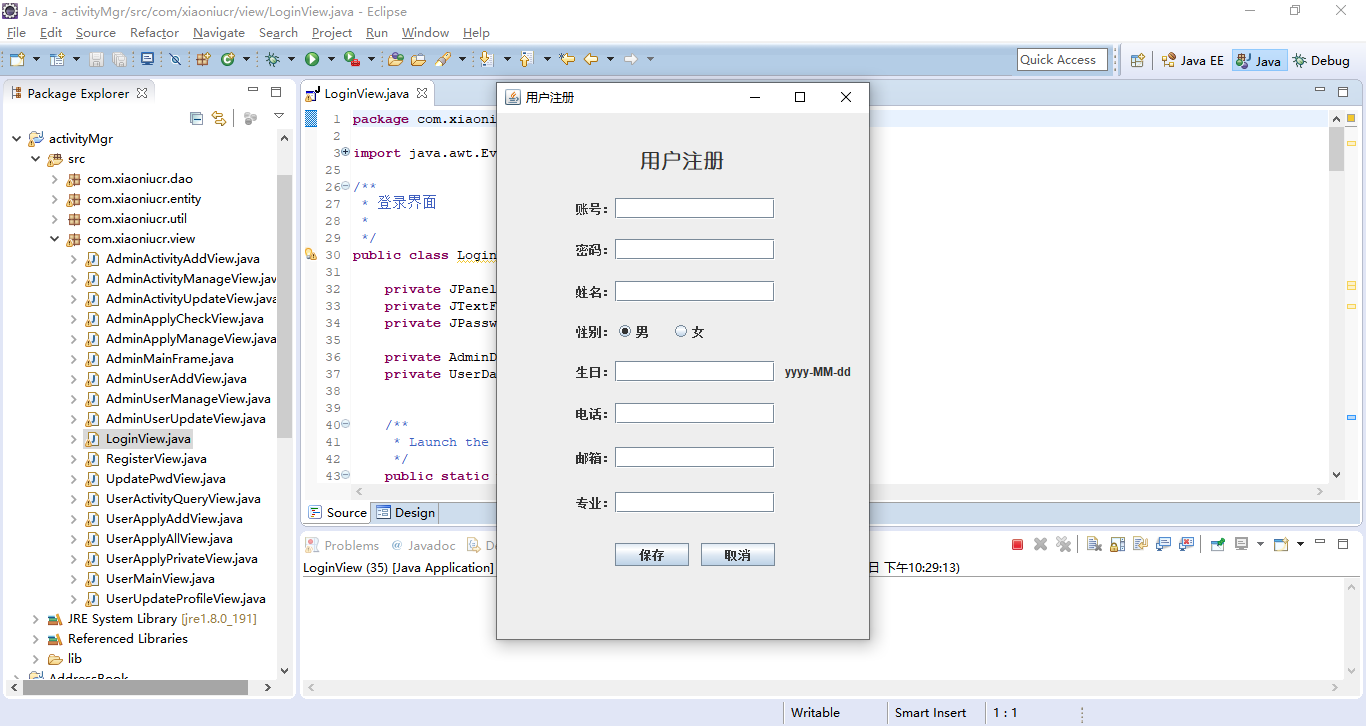Click the Run External Tools icon
The width and height of the screenshot is (1366, 726).
coord(351,59)
